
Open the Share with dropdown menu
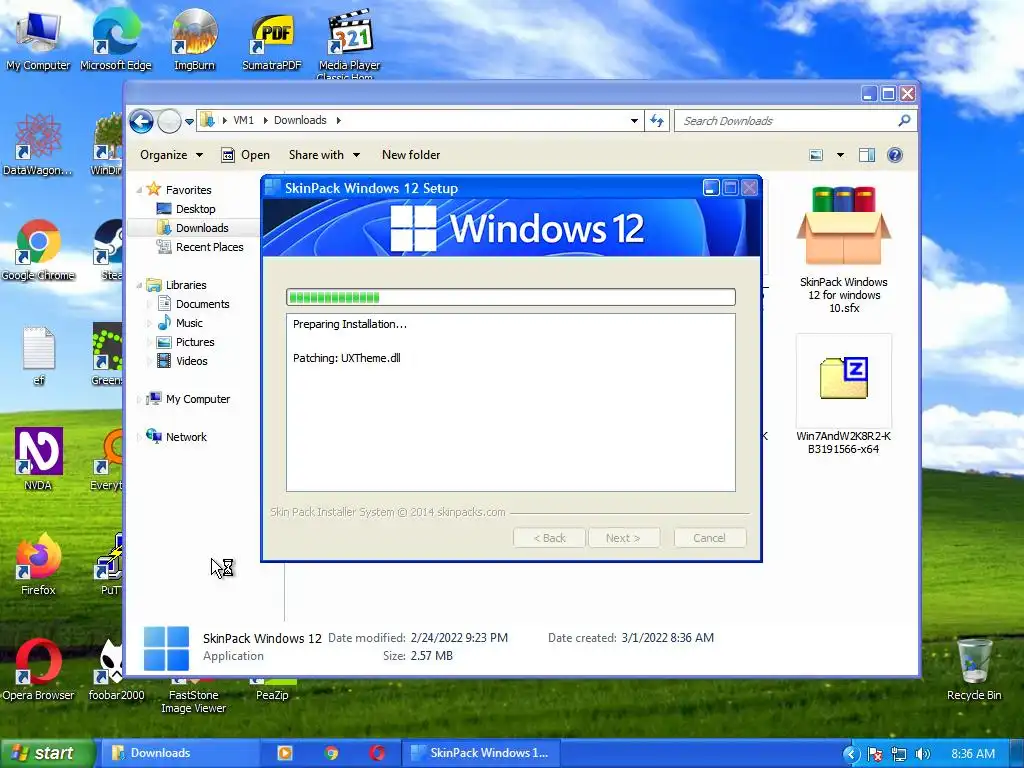click(x=324, y=155)
